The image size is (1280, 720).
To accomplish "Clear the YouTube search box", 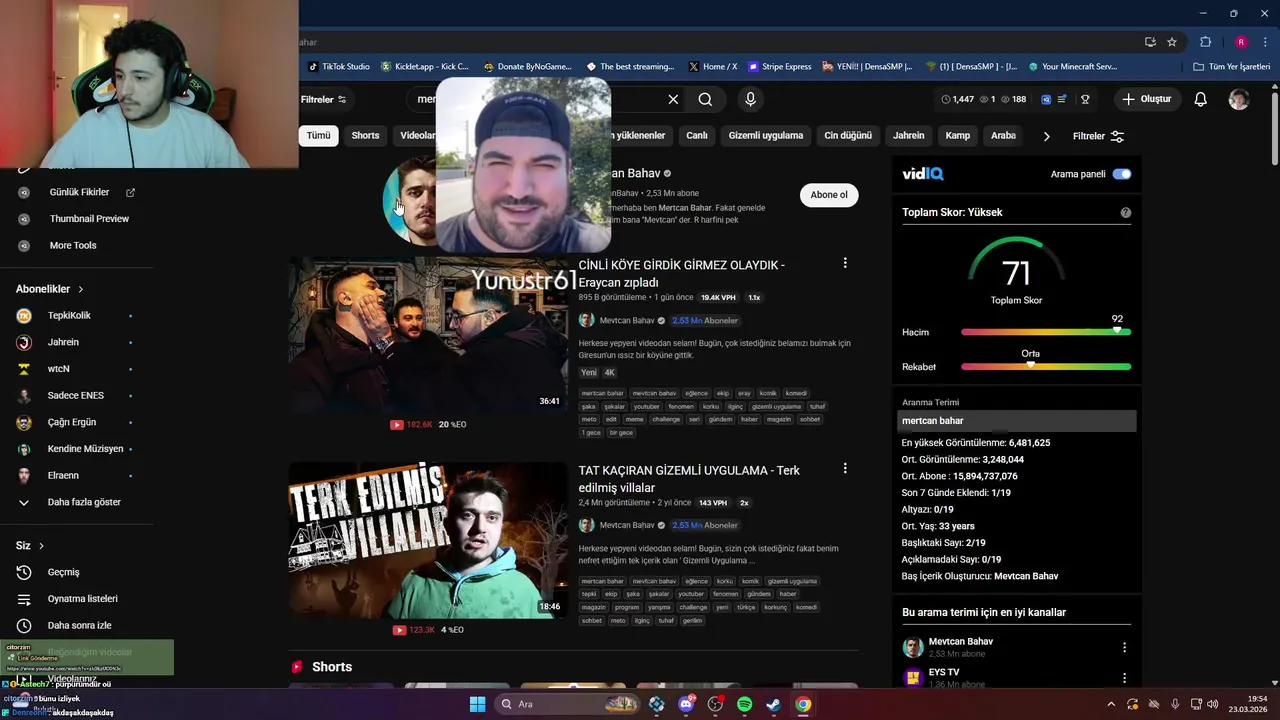I will (673, 99).
